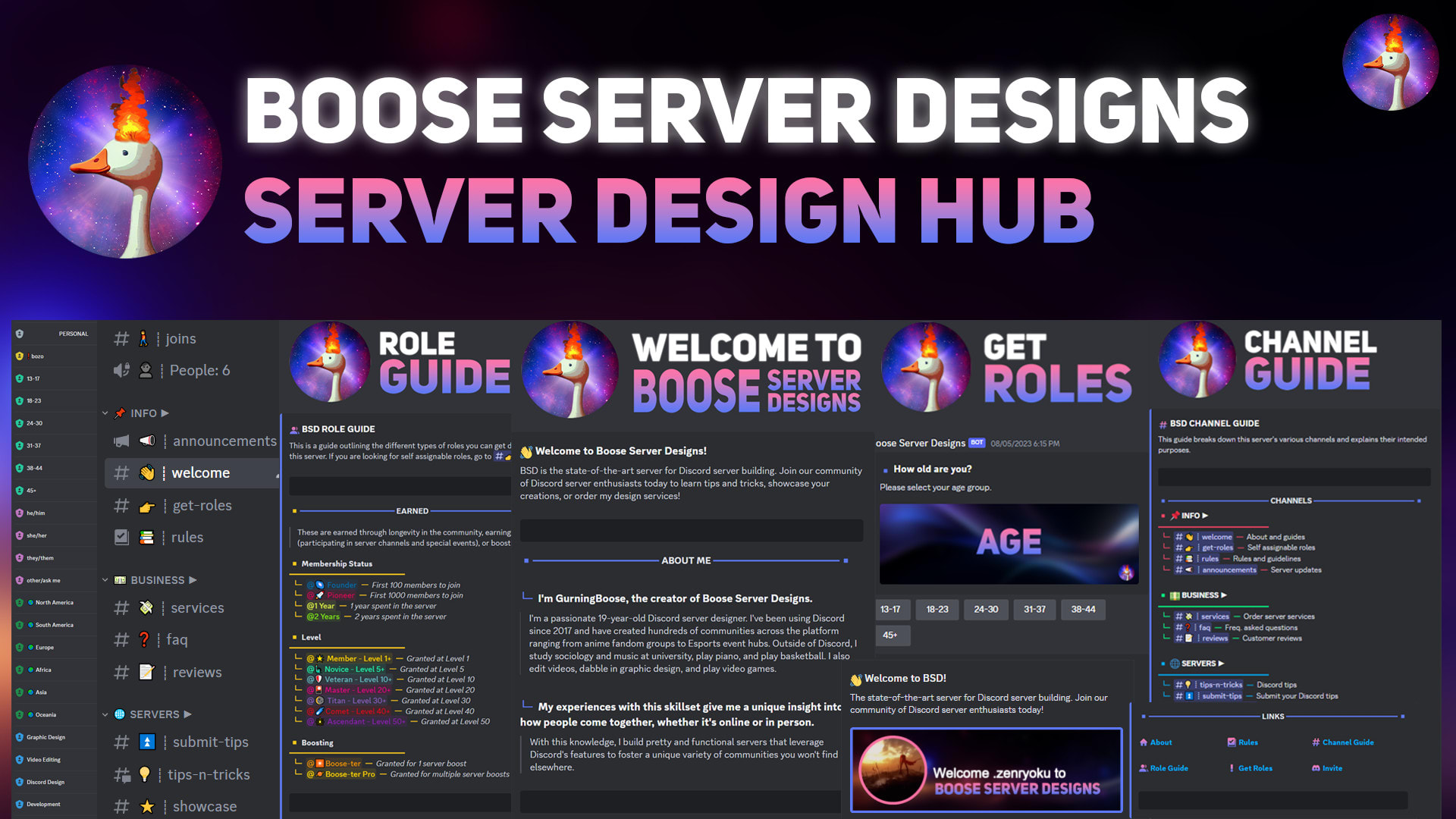The image size is (1456, 819).
Task: Click the notepad emoji beside the reviews channel
Action: point(147,672)
